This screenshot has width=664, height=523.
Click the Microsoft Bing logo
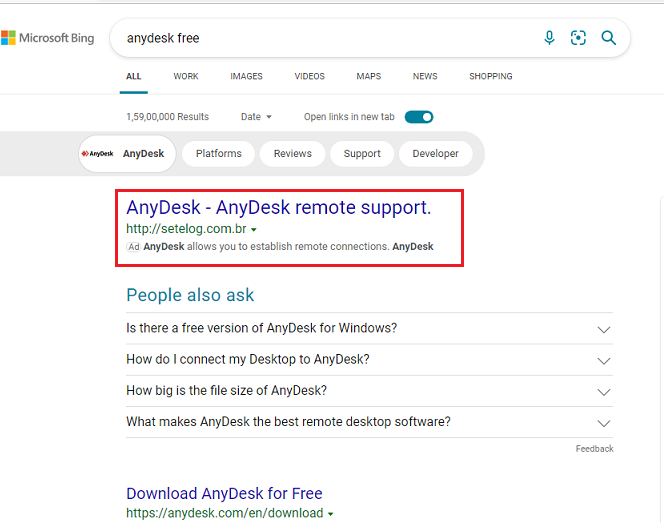click(x=48, y=38)
